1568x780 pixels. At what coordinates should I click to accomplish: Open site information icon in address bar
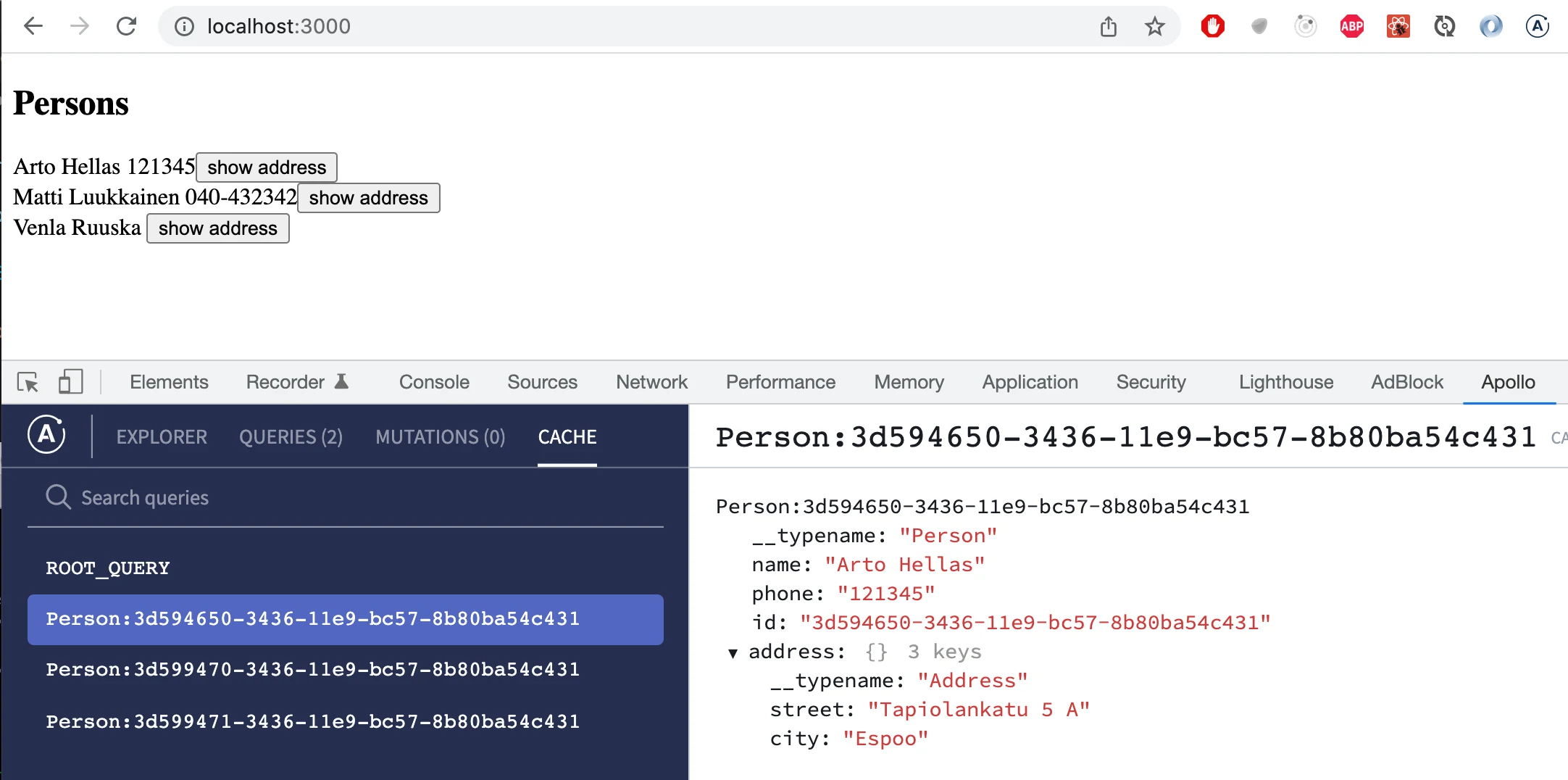pos(185,27)
